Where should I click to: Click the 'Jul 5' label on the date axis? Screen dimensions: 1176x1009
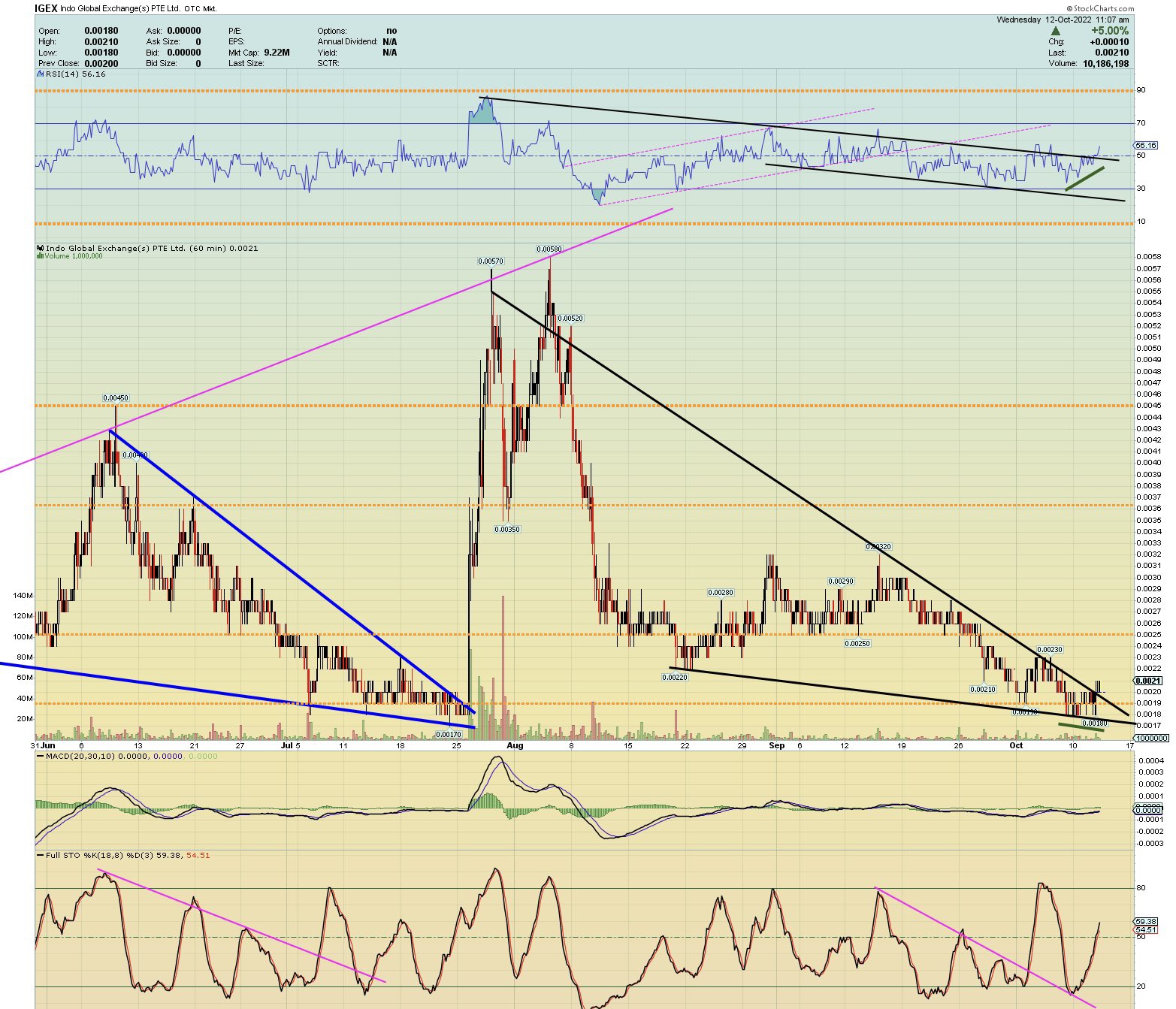tap(290, 745)
